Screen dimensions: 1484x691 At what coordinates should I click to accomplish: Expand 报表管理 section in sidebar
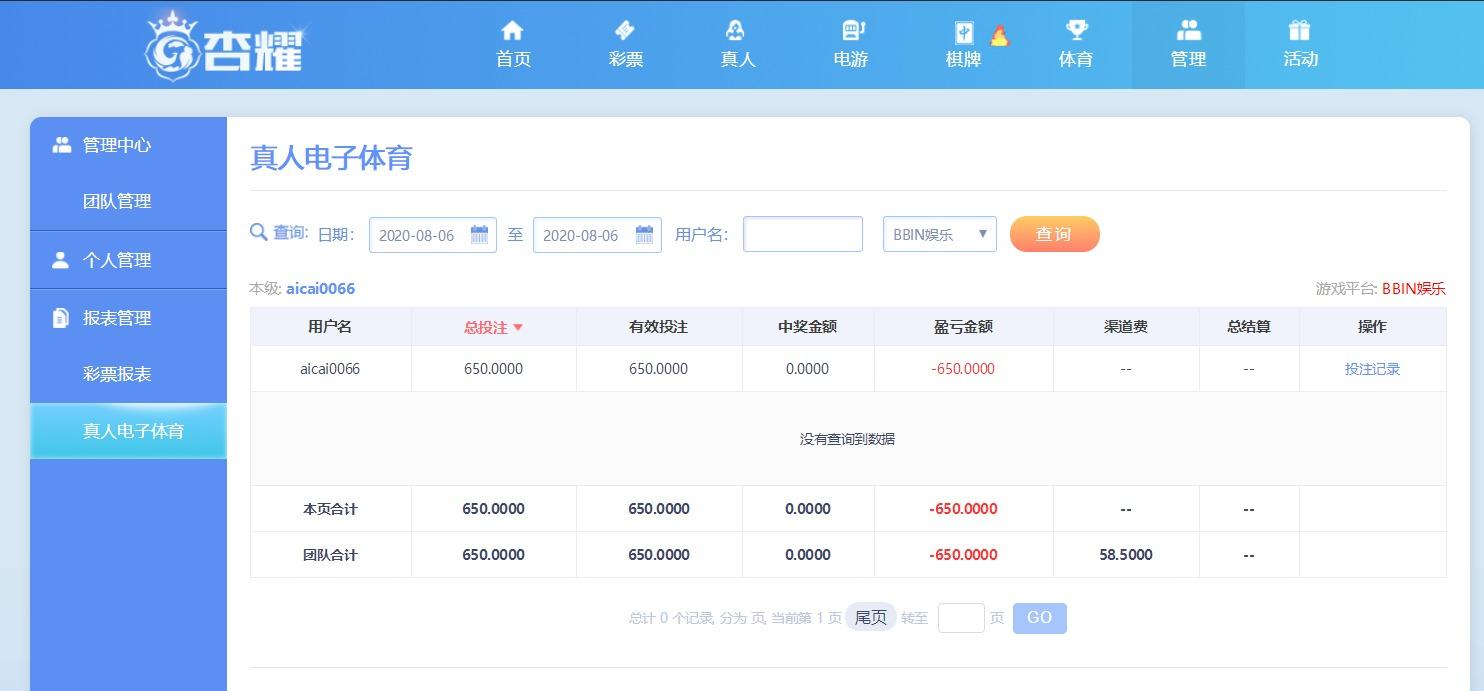point(117,318)
